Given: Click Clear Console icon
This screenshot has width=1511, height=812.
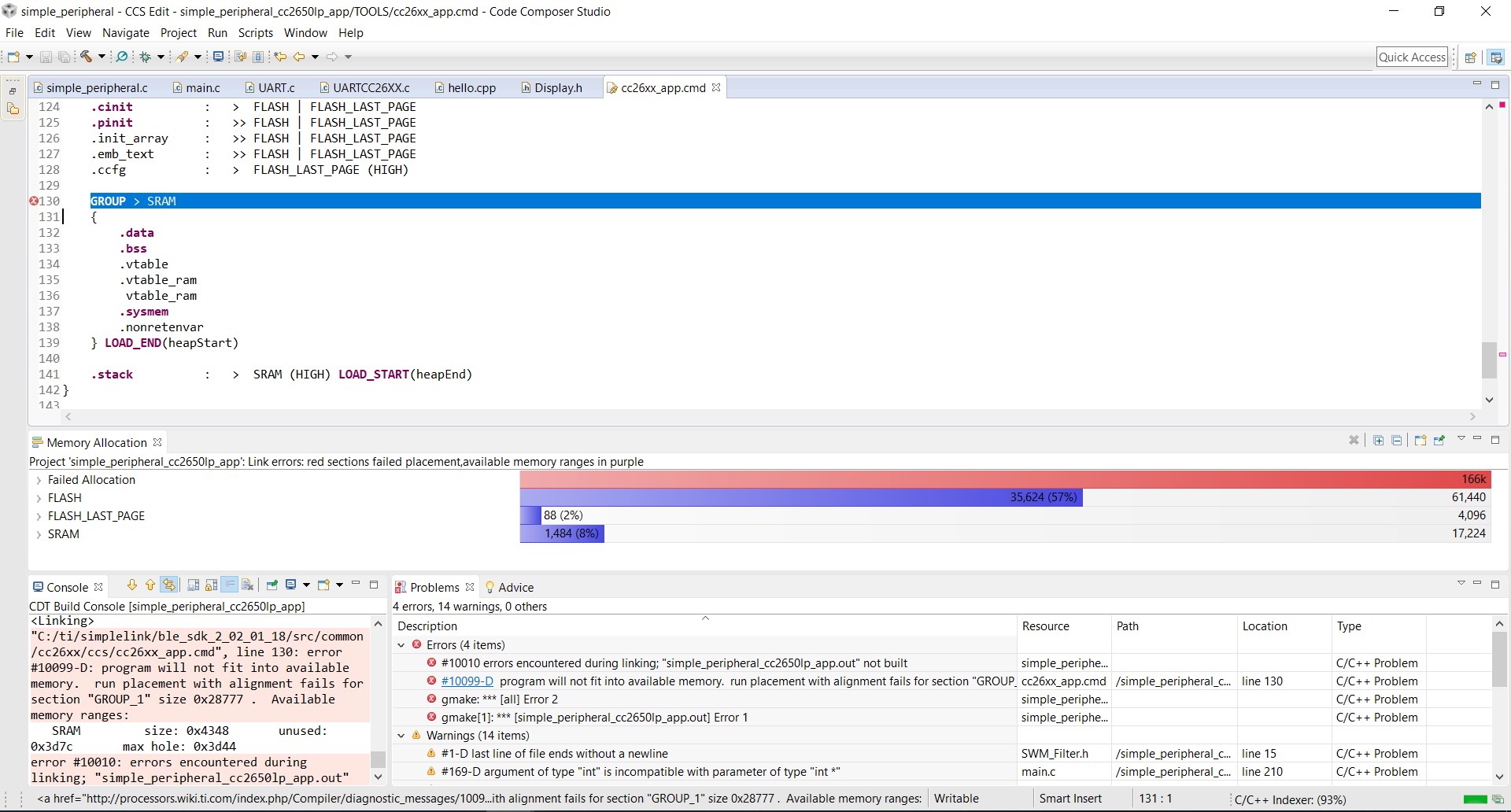Looking at the screenshot, I should tap(248, 585).
